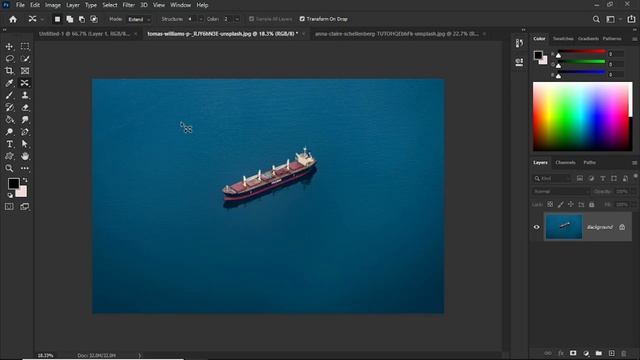Uncheck Transform On Drop checkbox
Screen dimensions: 640x360
point(302,19)
